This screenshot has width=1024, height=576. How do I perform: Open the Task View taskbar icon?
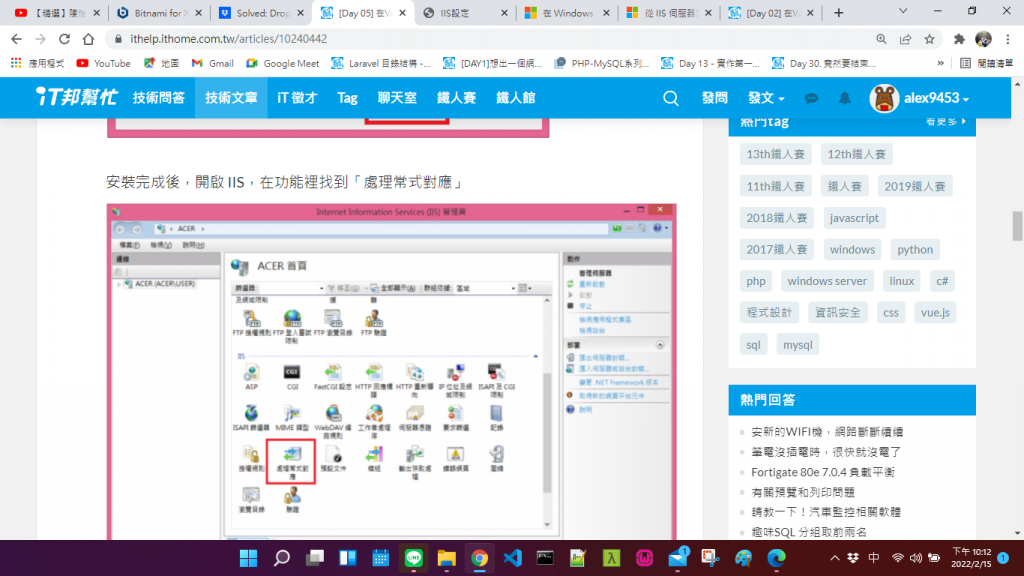pyautogui.click(x=315, y=558)
